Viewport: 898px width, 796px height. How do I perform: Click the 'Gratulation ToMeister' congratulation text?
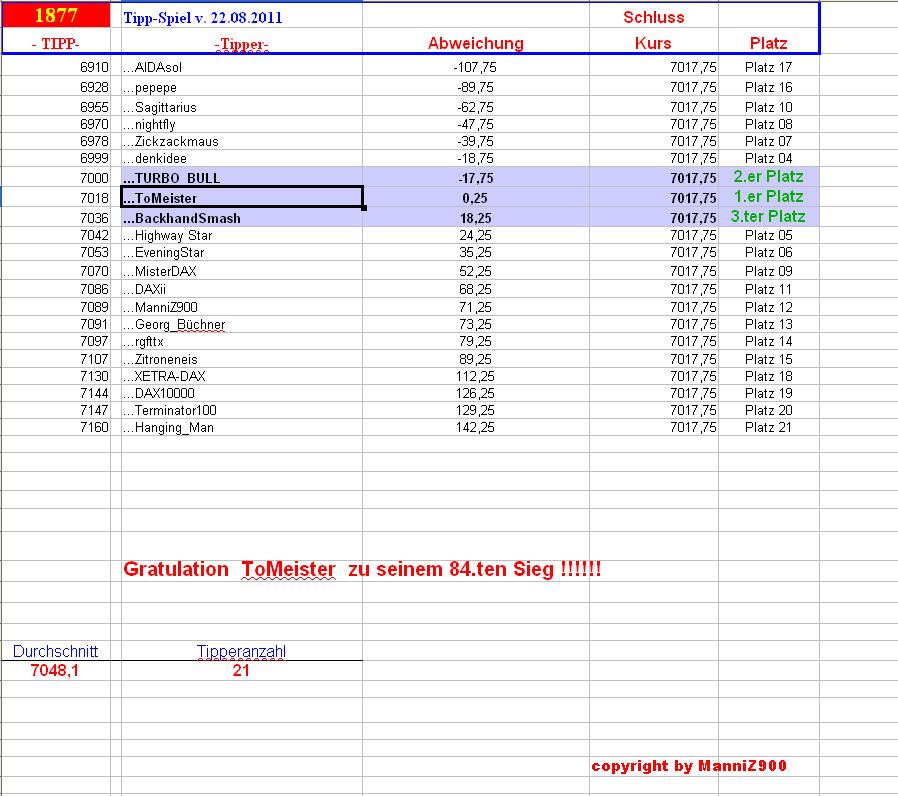(362, 569)
